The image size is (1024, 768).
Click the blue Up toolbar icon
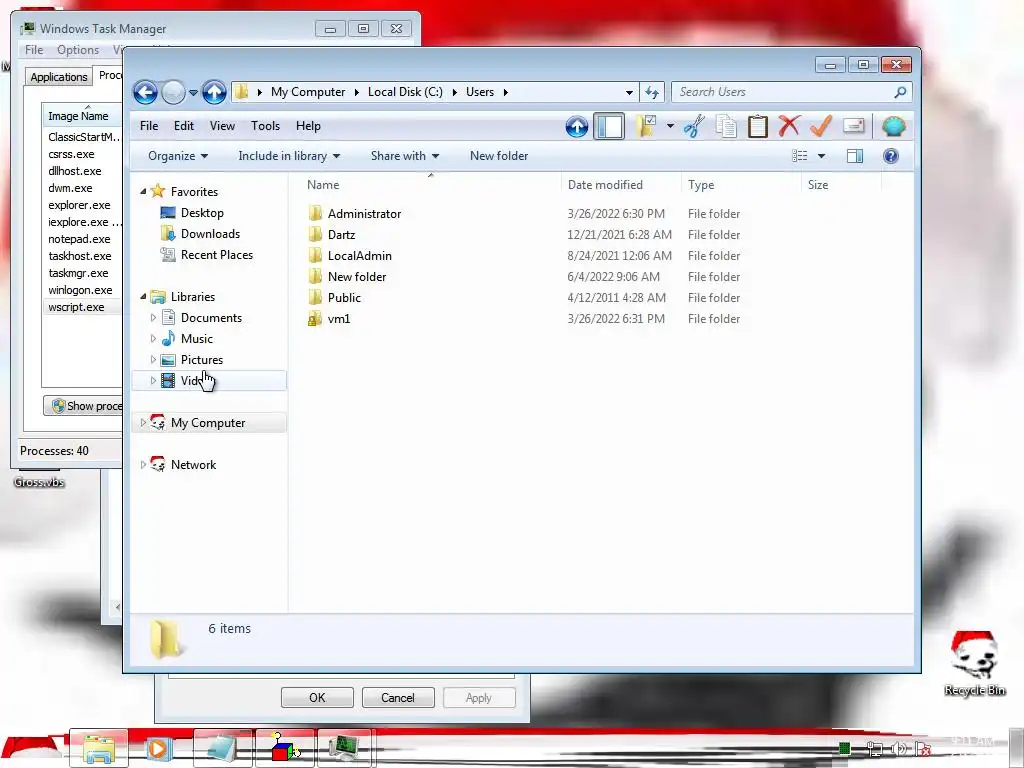[x=577, y=126]
